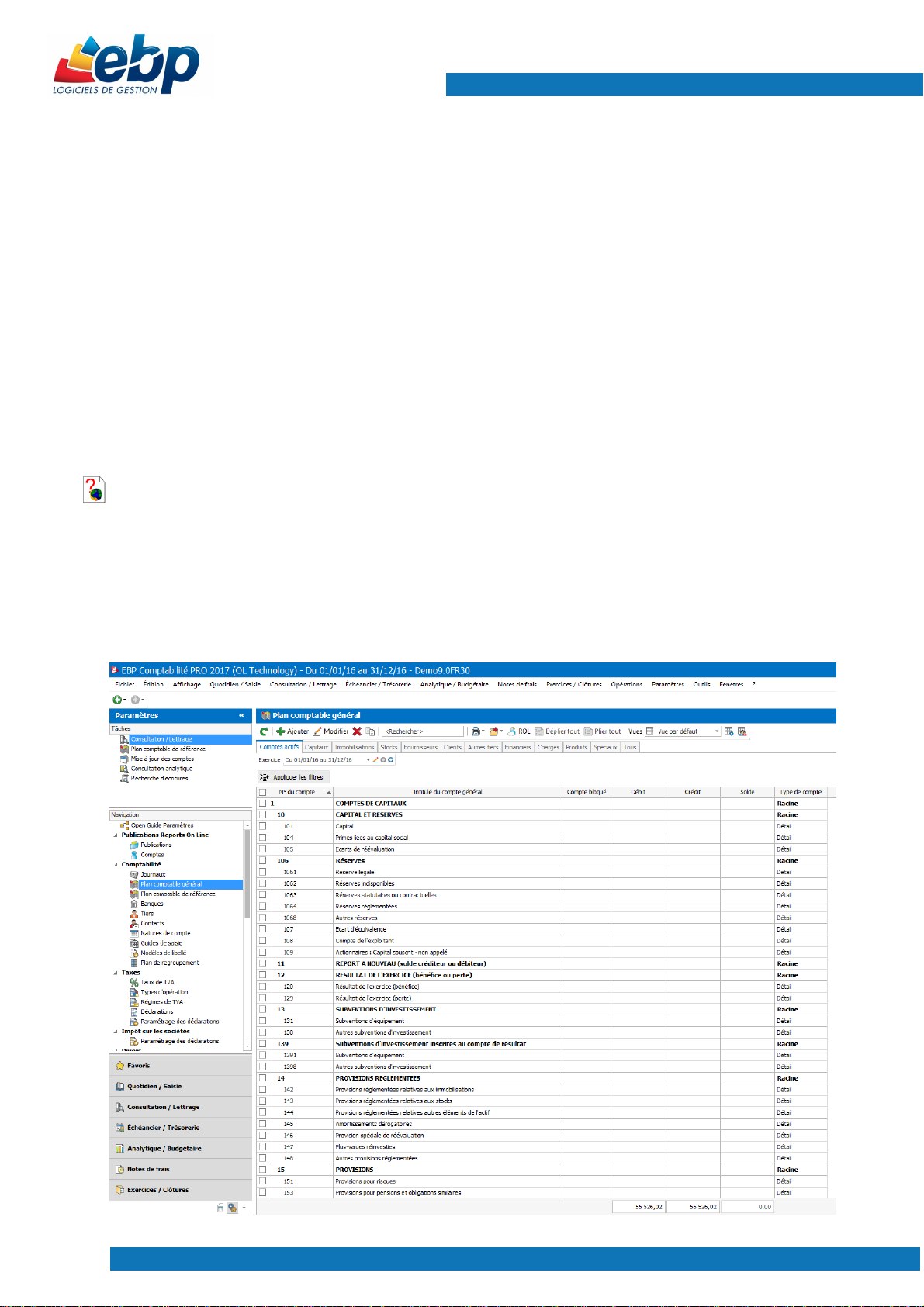
Task: Click the Ajouter button
Action: click(292, 731)
